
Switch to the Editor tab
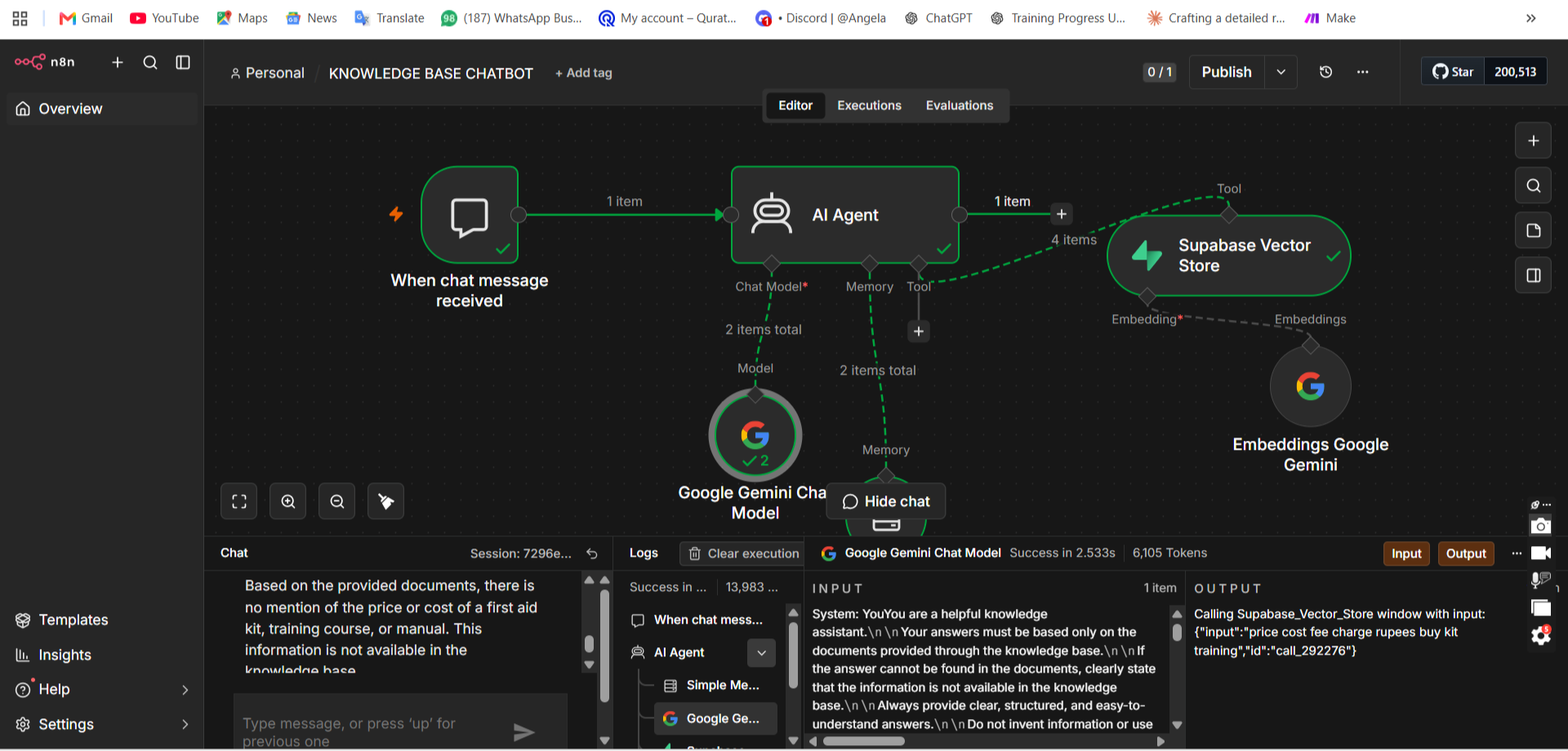(795, 105)
